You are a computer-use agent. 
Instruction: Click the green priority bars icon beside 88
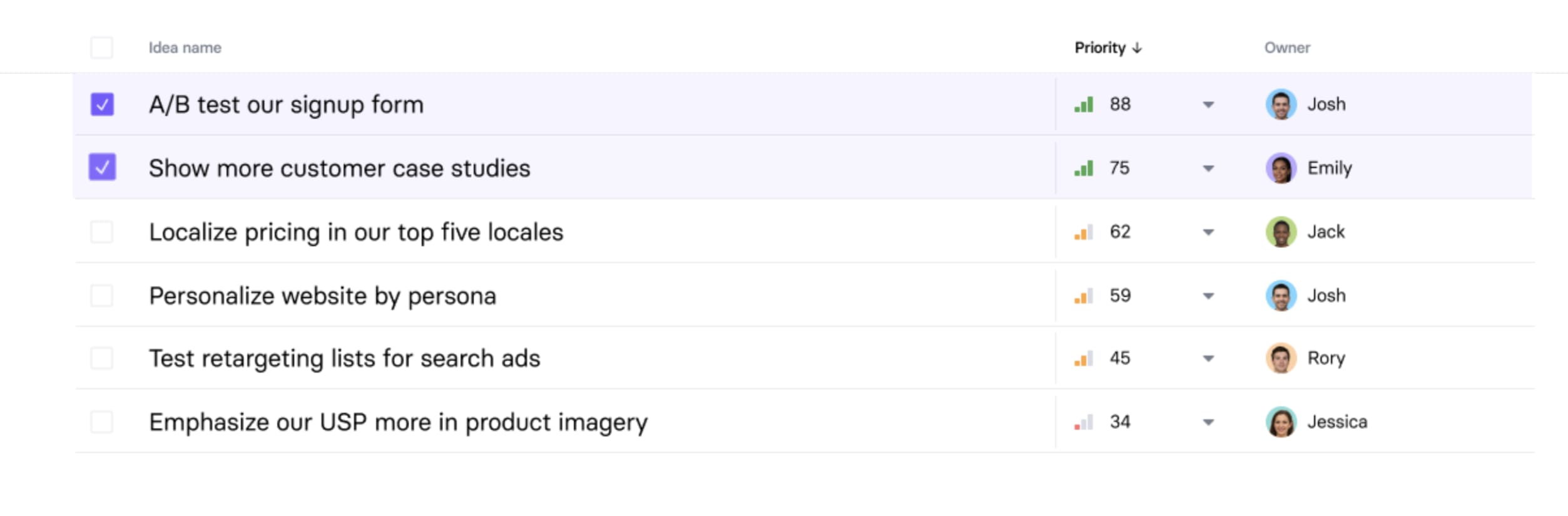click(1084, 105)
